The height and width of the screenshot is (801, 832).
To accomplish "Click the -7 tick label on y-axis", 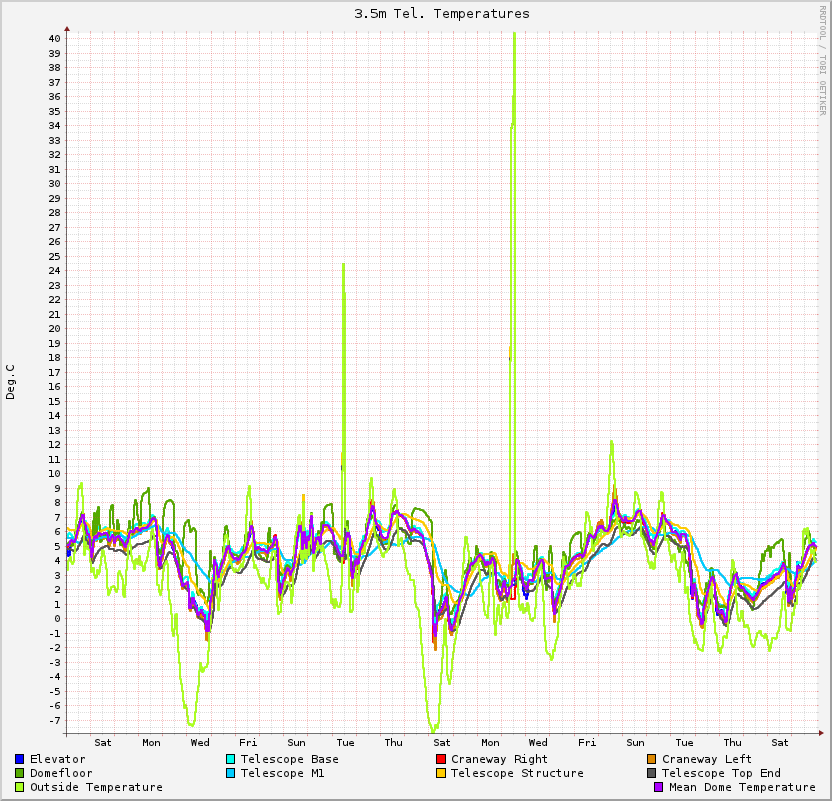I will [55, 720].
